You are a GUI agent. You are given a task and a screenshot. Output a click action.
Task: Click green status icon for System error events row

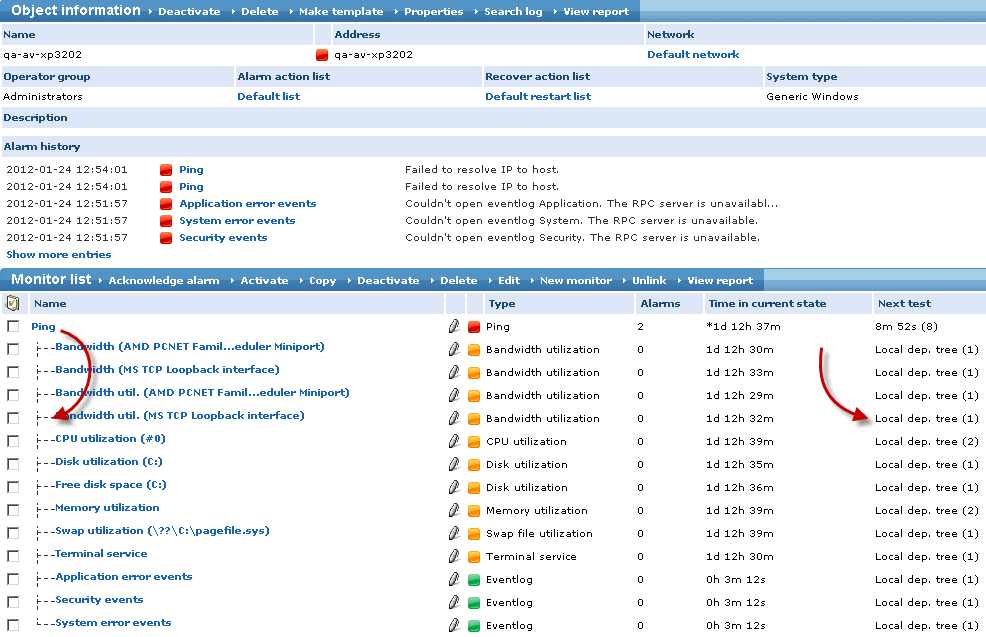pyautogui.click(x=474, y=626)
